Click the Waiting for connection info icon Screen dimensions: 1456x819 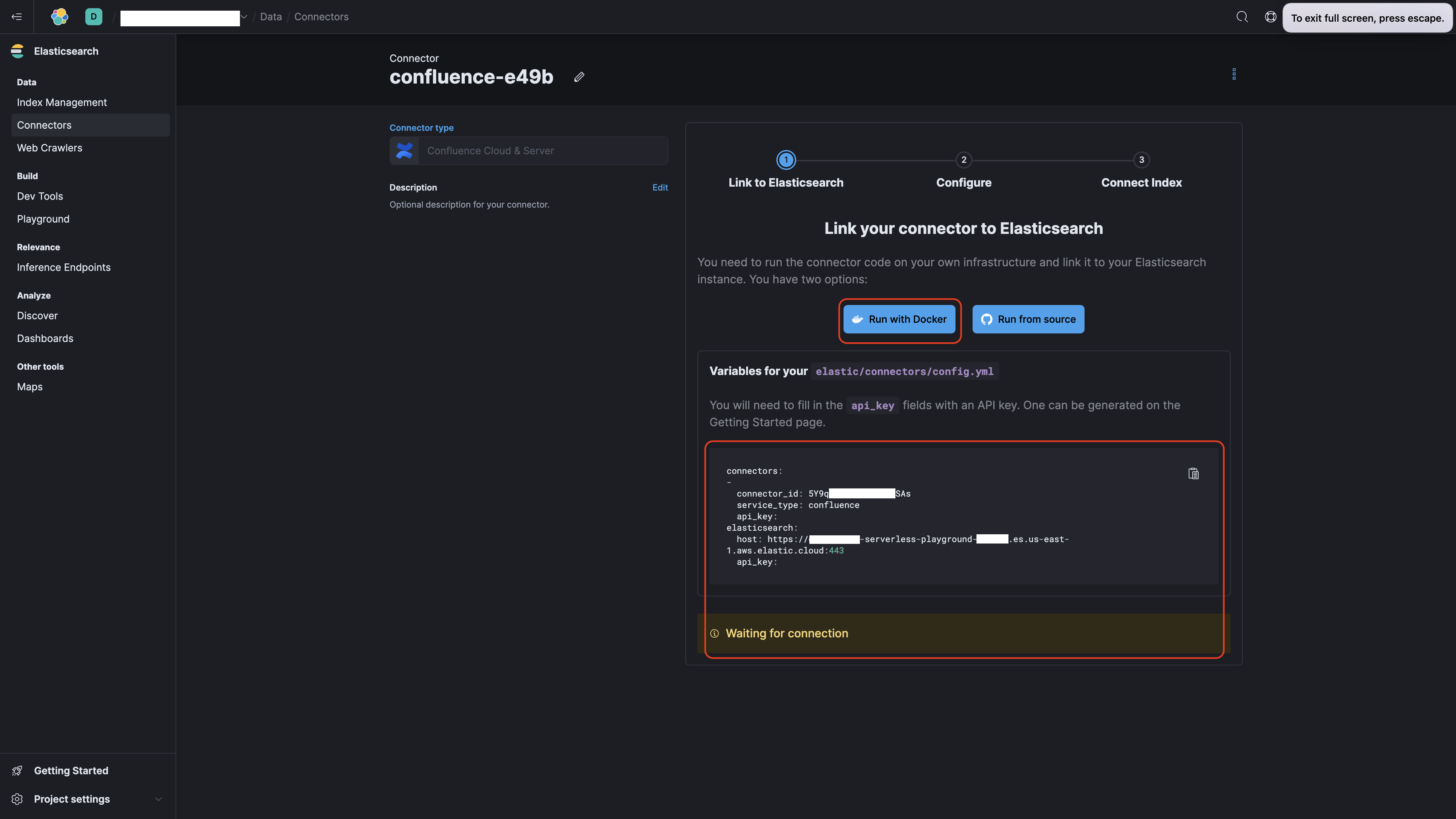pos(714,633)
